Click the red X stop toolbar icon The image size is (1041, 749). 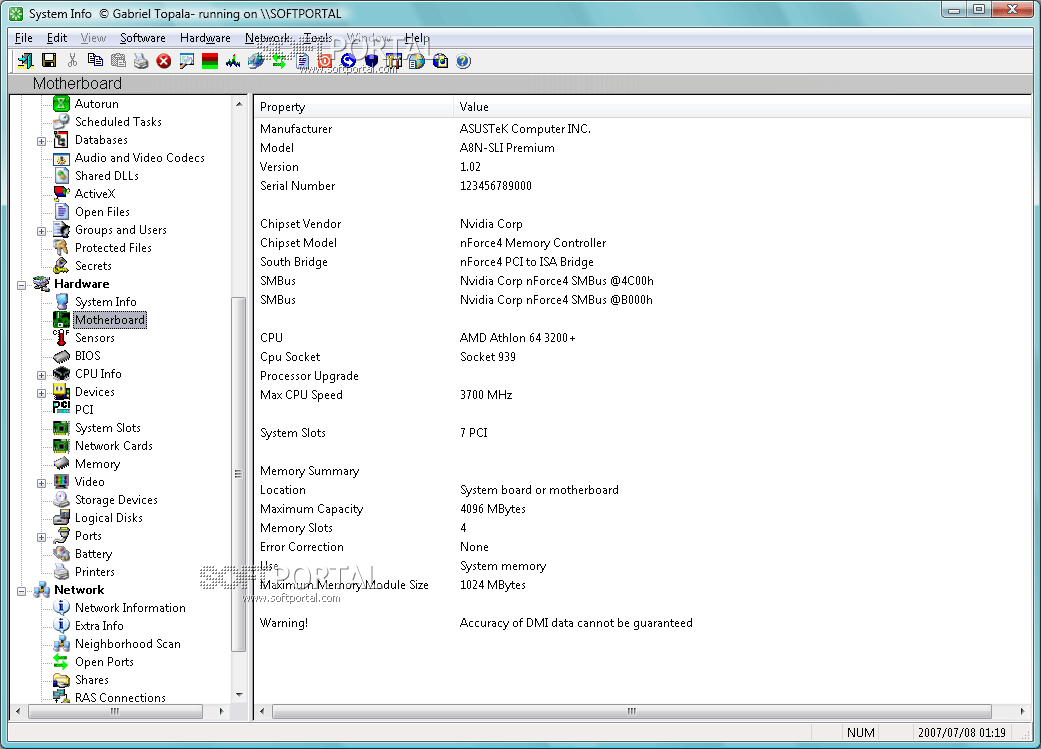tap(164, 61)
